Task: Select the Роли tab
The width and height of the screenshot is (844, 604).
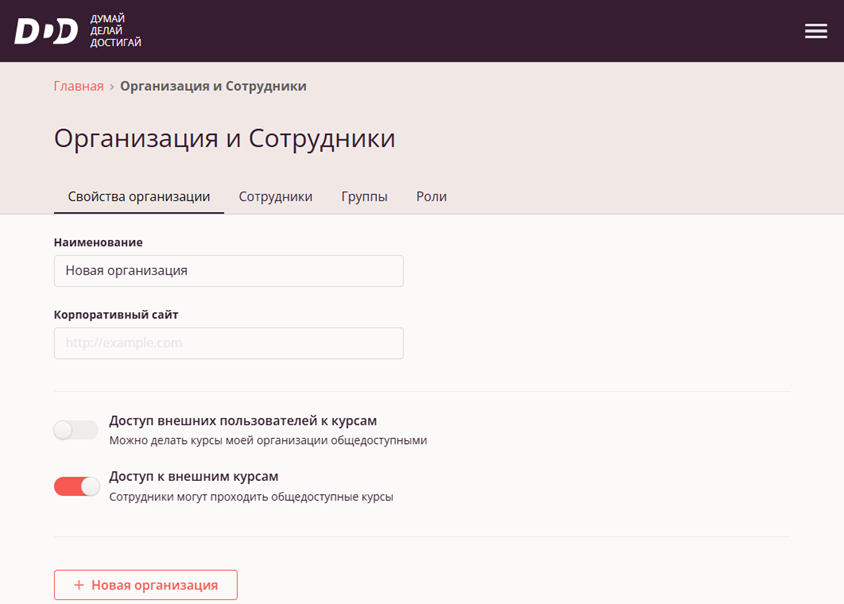Action: [431, 197]
